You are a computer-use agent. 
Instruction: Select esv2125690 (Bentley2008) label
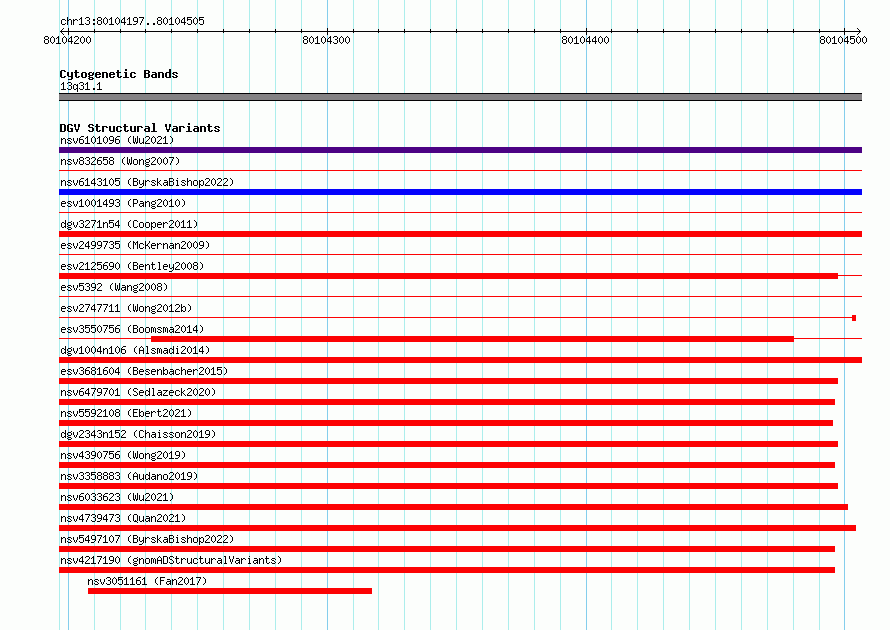click(132, 266)
